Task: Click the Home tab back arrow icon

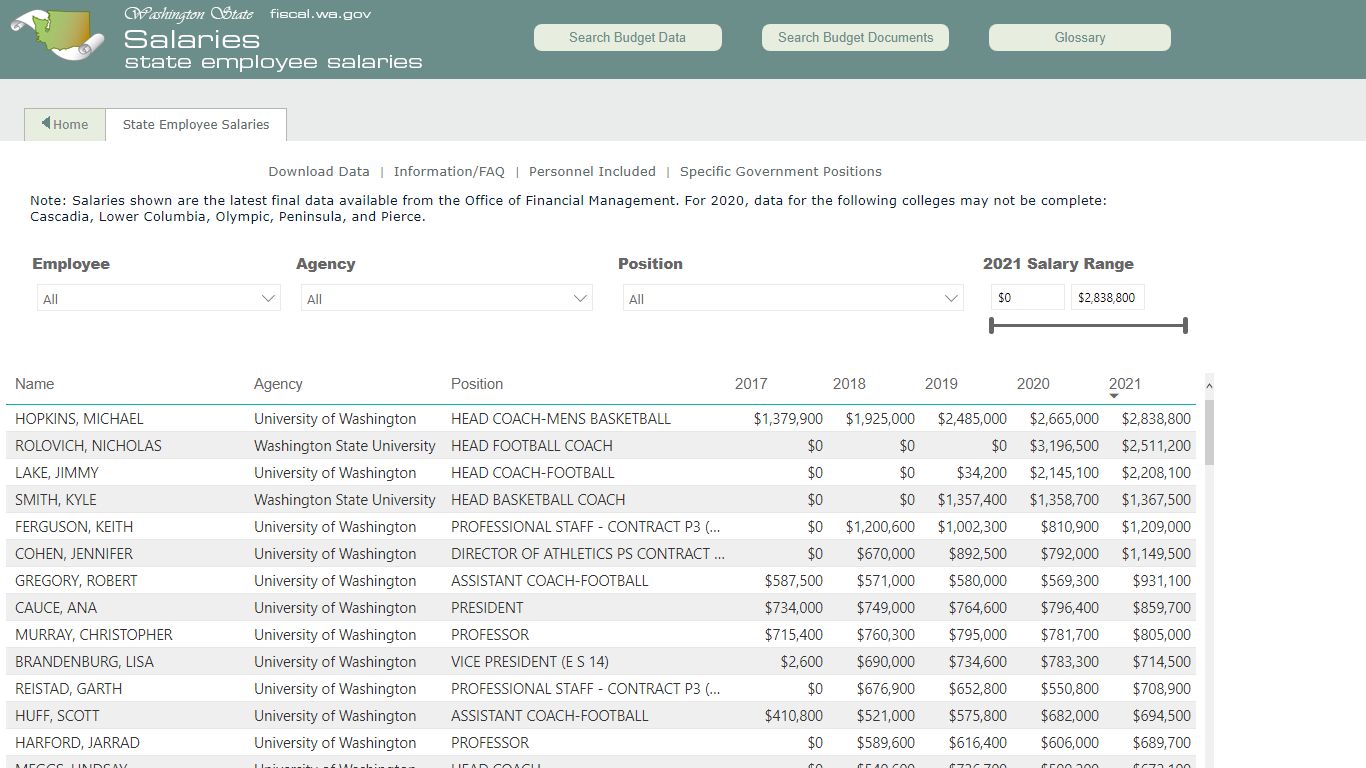Action: (x=46, y=123)
